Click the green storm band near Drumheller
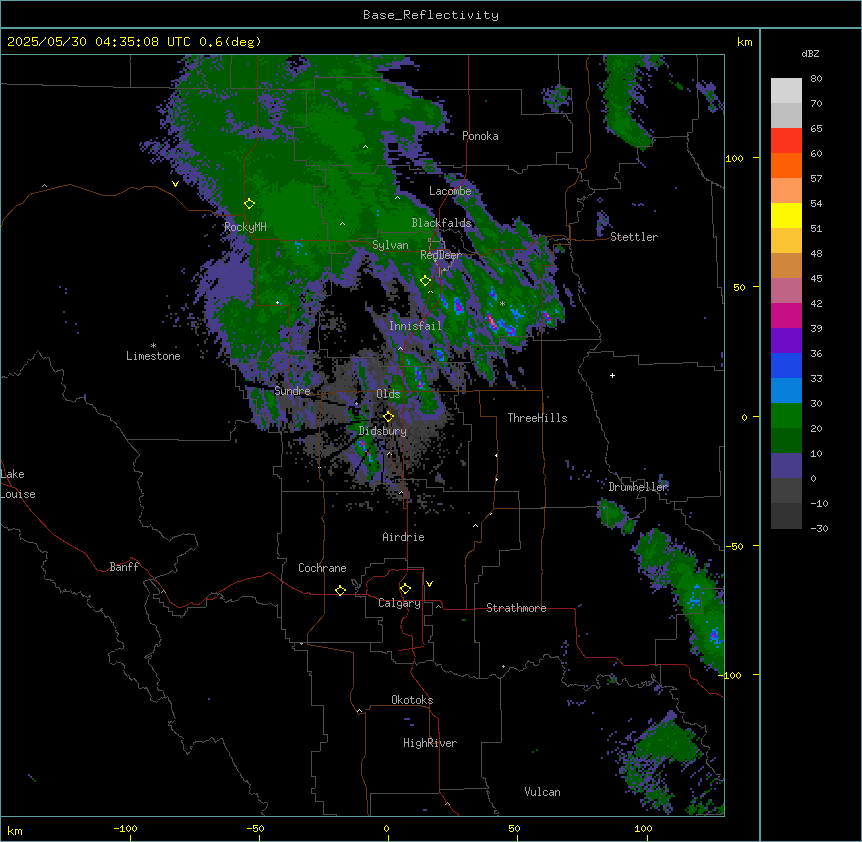Image resolution: width=862 pixels, height=842 pixels. coord(611,513)
